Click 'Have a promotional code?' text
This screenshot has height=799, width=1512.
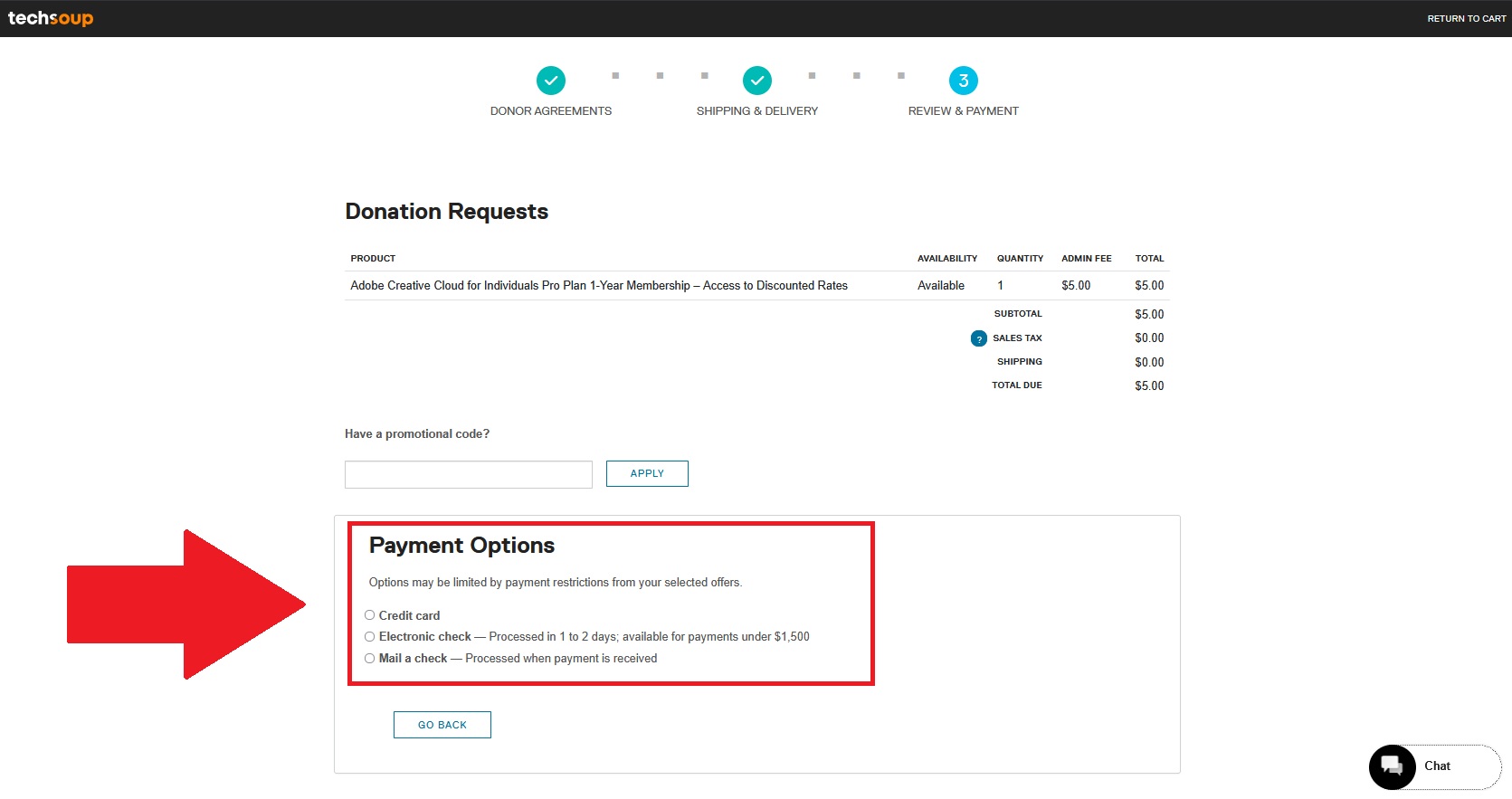pyautogui.click(x=417, y=434)
